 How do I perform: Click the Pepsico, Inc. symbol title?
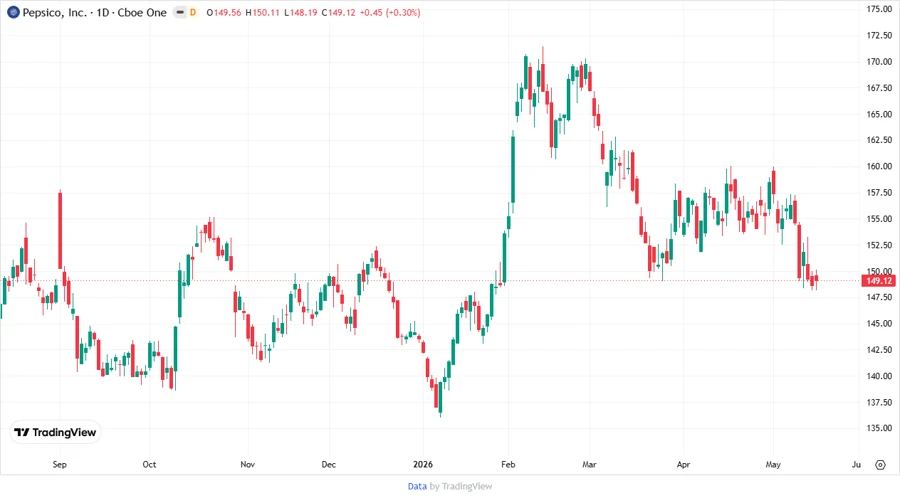[55, 12]
